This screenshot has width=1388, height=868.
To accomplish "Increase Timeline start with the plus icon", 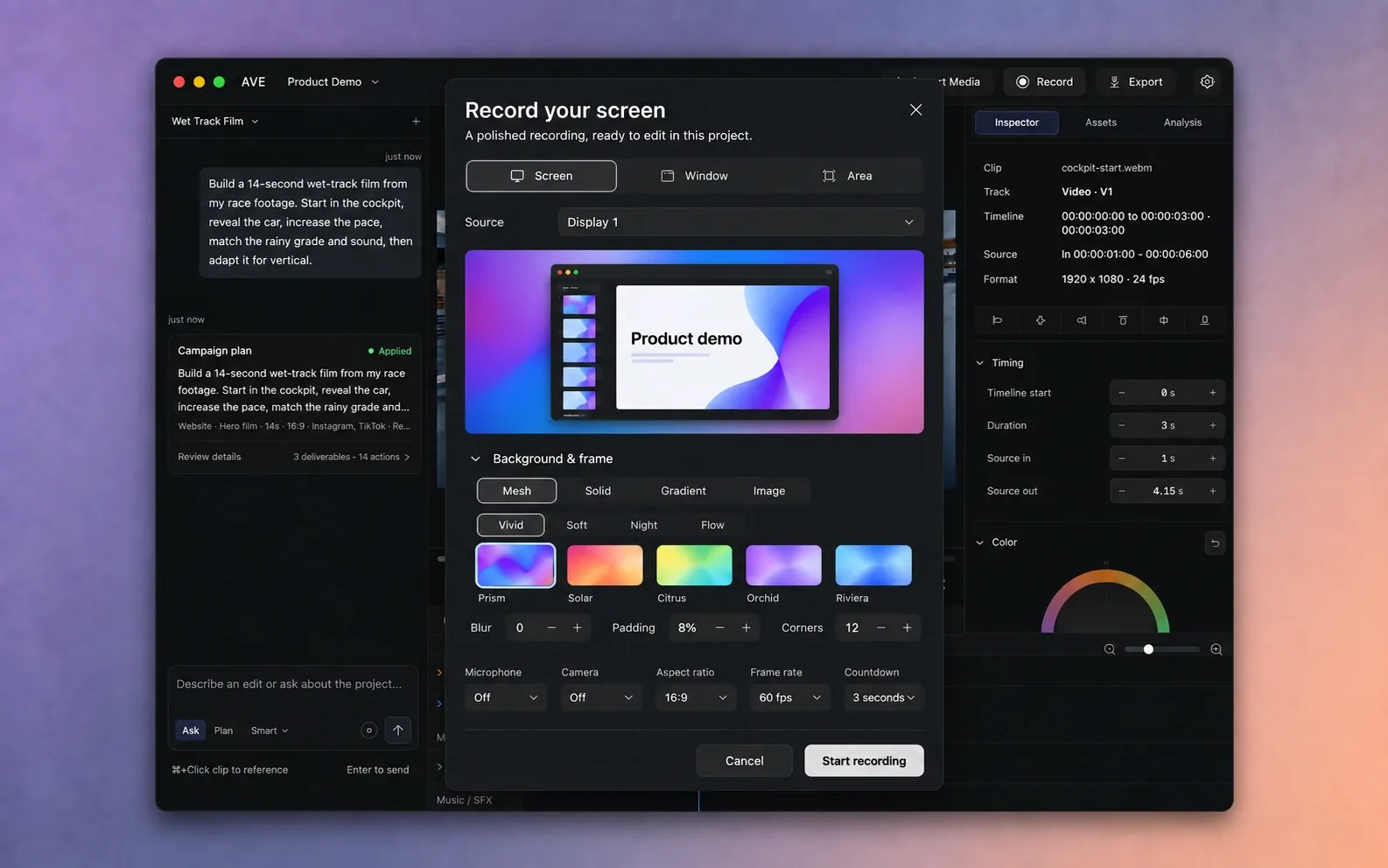I will (1213, 393).
